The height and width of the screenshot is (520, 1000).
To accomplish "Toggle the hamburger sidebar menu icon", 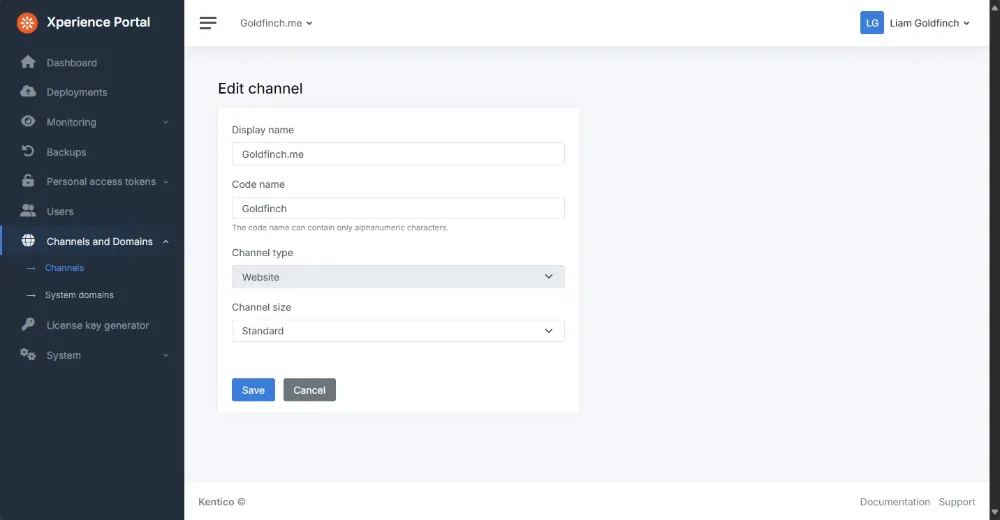I will click(x=208, y=23).
